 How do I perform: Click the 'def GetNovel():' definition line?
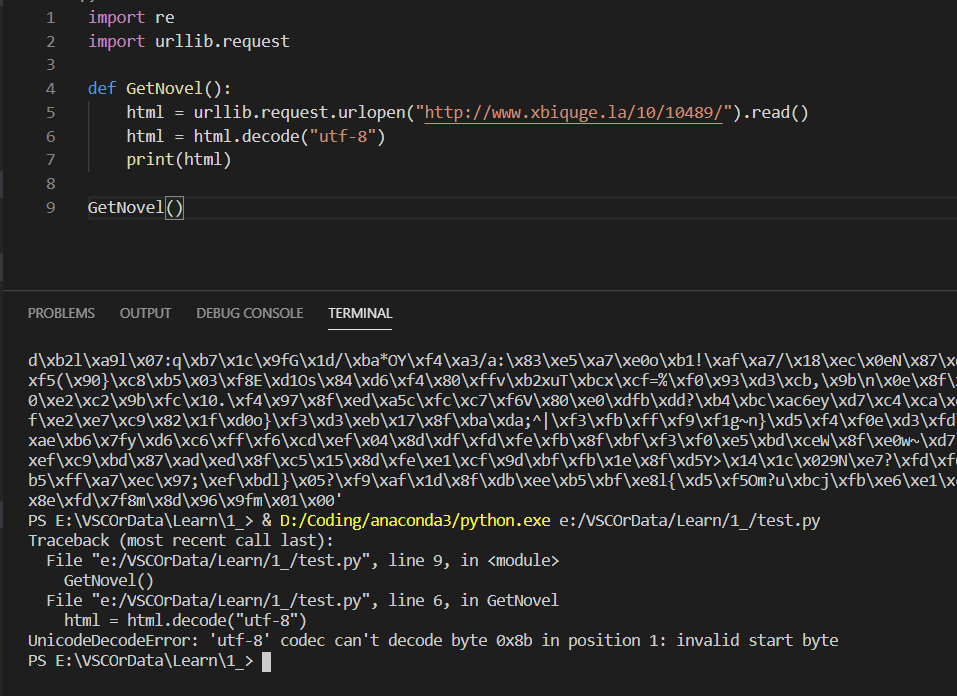pos(159,89)
